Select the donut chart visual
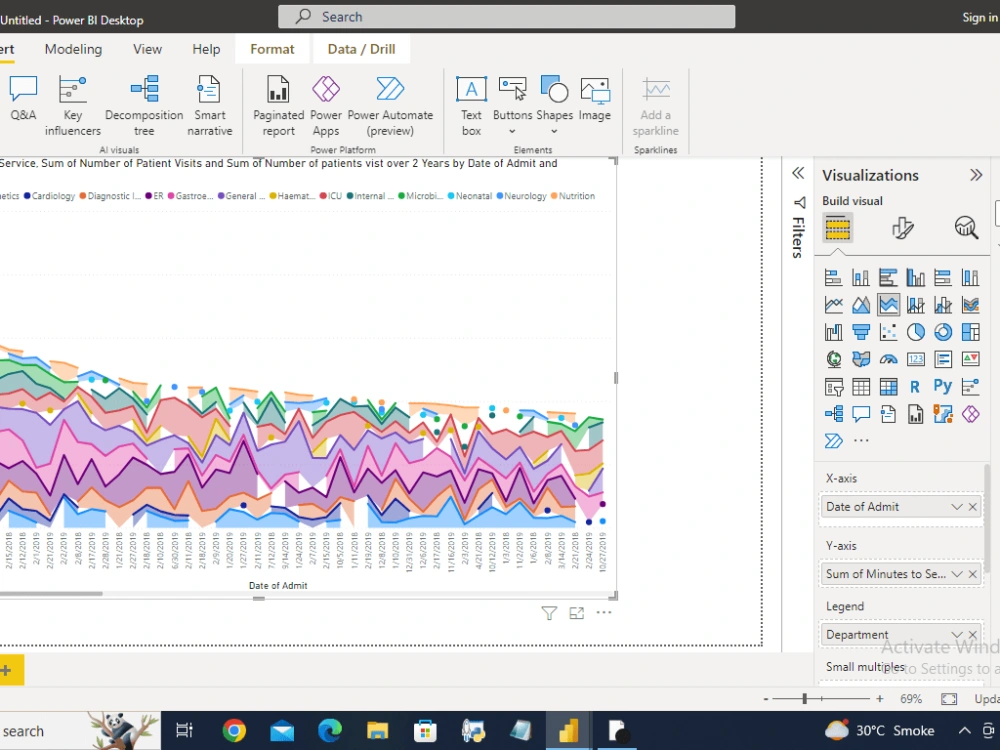 click(943, 332)
